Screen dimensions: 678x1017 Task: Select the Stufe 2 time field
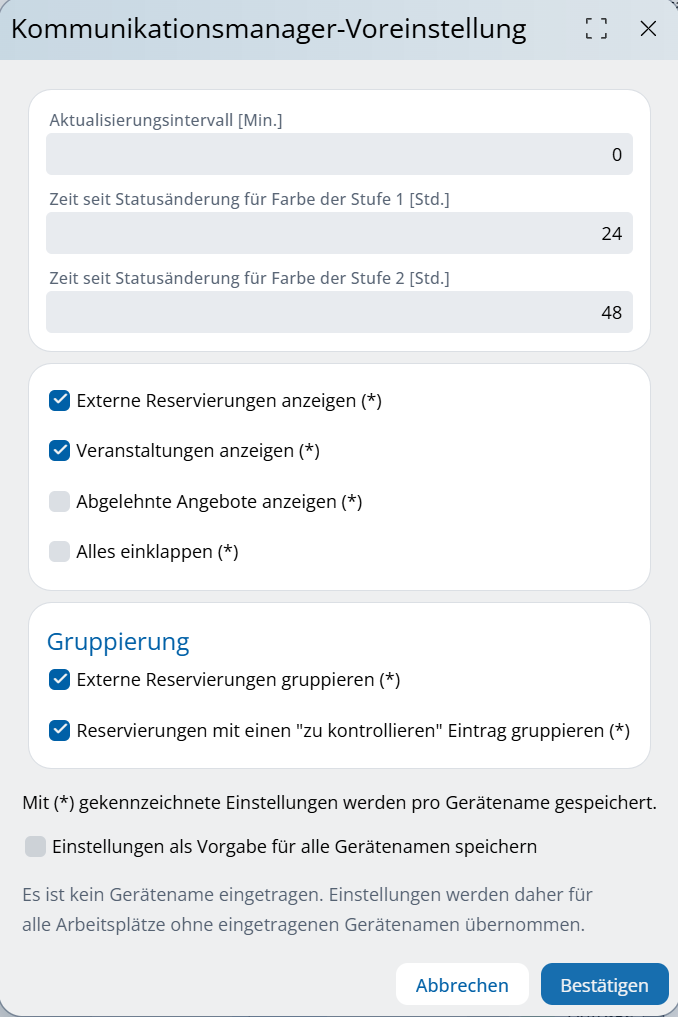339,312
